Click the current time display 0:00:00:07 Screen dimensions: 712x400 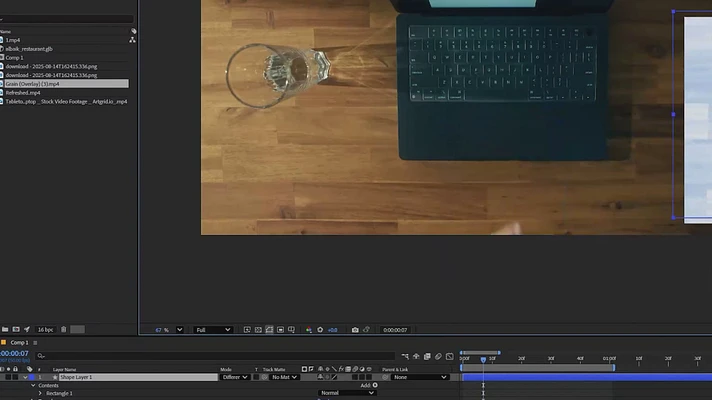pyautogui.click(x=15, y=353)
